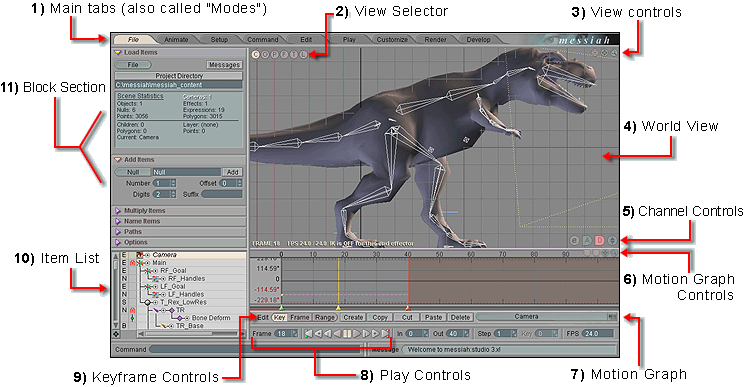Screen dimensions: 745x387
Task: Click the yellow current-frame marker at 18
Action: (338, 308)
